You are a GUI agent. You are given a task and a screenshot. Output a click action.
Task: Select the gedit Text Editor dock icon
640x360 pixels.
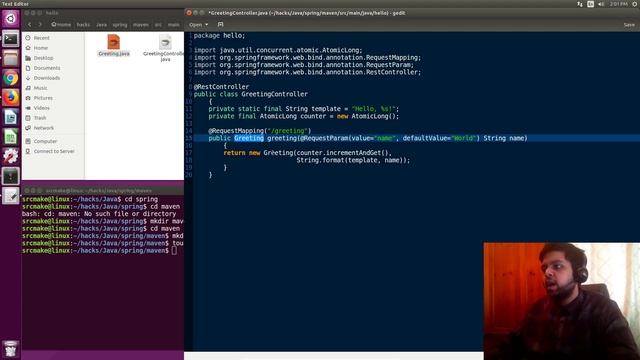(x=11, y=196)
